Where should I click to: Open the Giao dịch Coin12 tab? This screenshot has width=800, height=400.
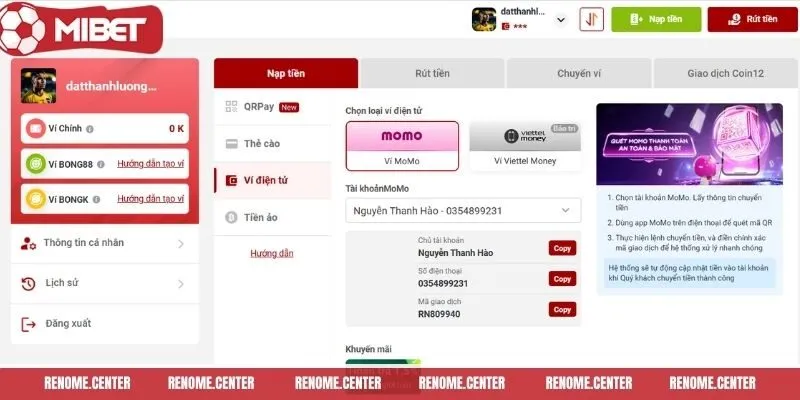(726, 73)
